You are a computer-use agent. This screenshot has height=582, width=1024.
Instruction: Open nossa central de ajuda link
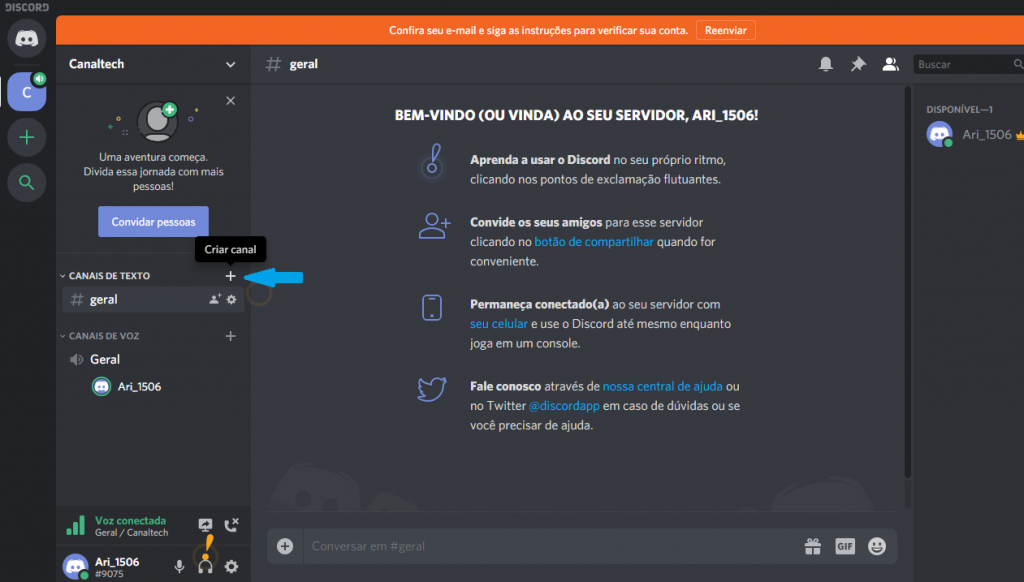662,386
